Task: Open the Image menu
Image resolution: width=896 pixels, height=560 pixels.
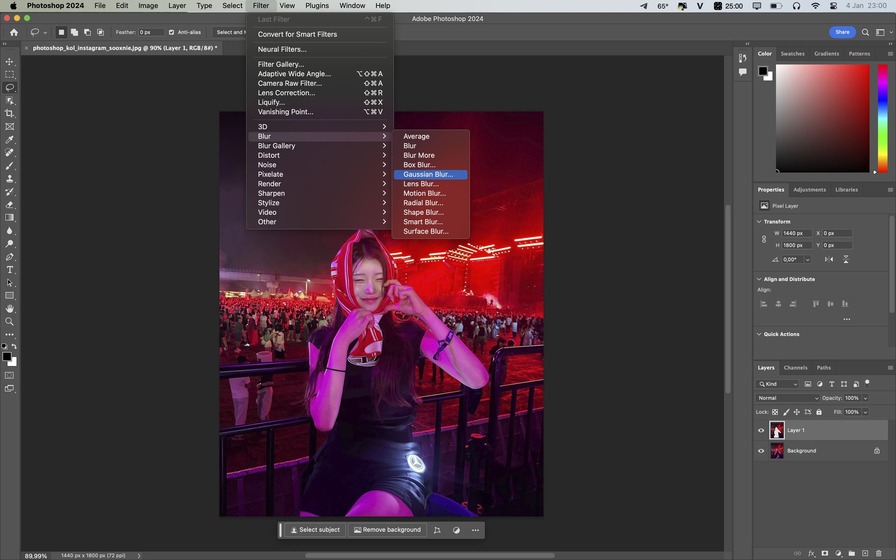Action: (x=148, y=6)
